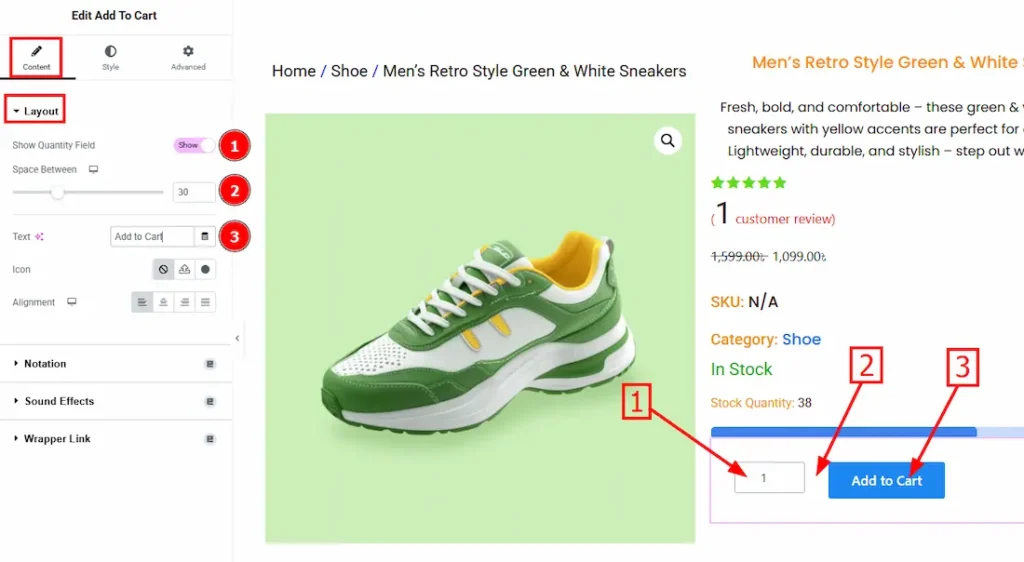Click the Alignment responsive device icon
The width and height of the screenshot is (1024, 562).
coord(72,302)
